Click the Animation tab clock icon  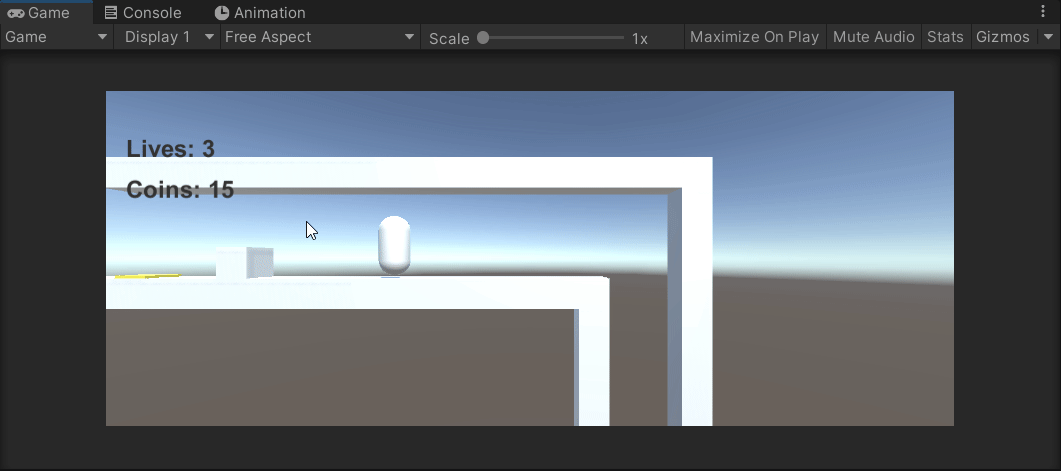click(222, 13)
